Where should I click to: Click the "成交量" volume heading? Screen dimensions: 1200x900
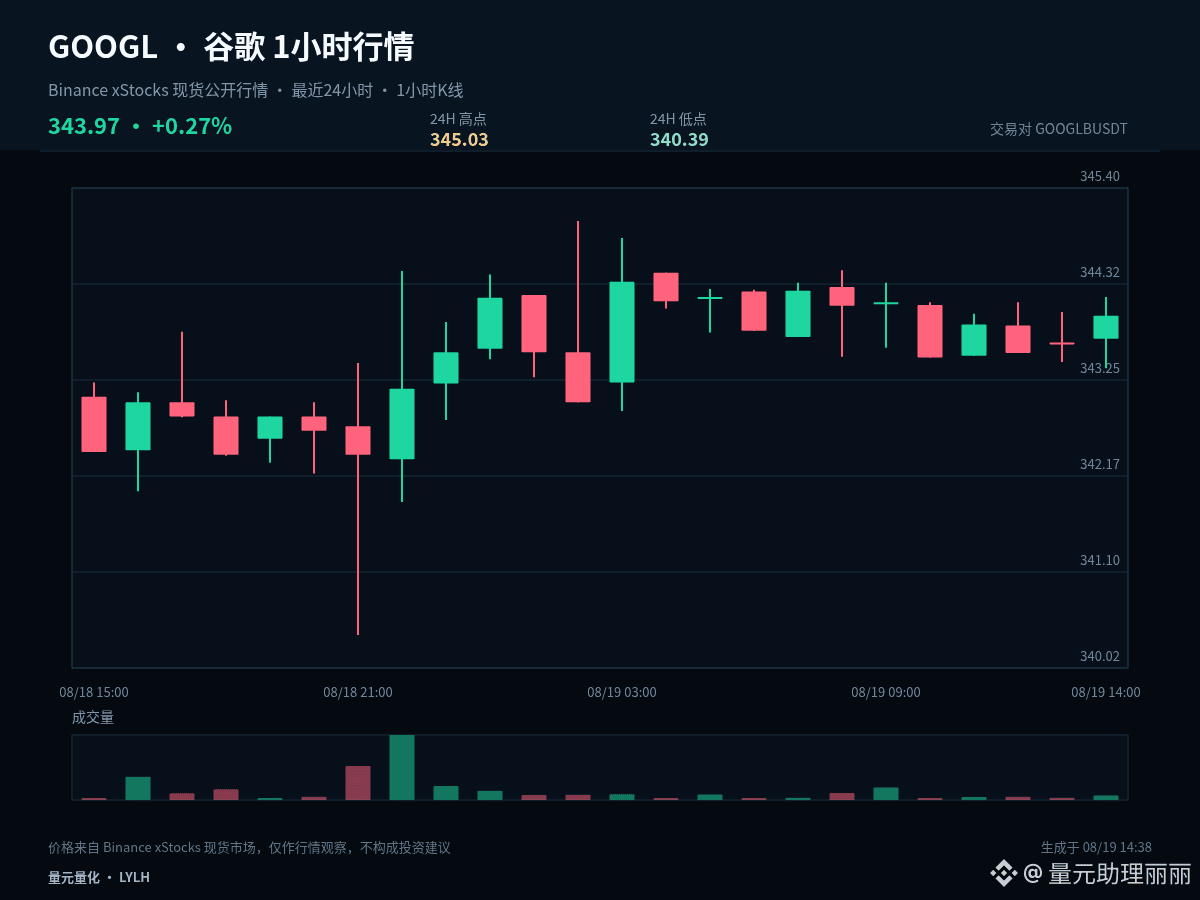93,717
